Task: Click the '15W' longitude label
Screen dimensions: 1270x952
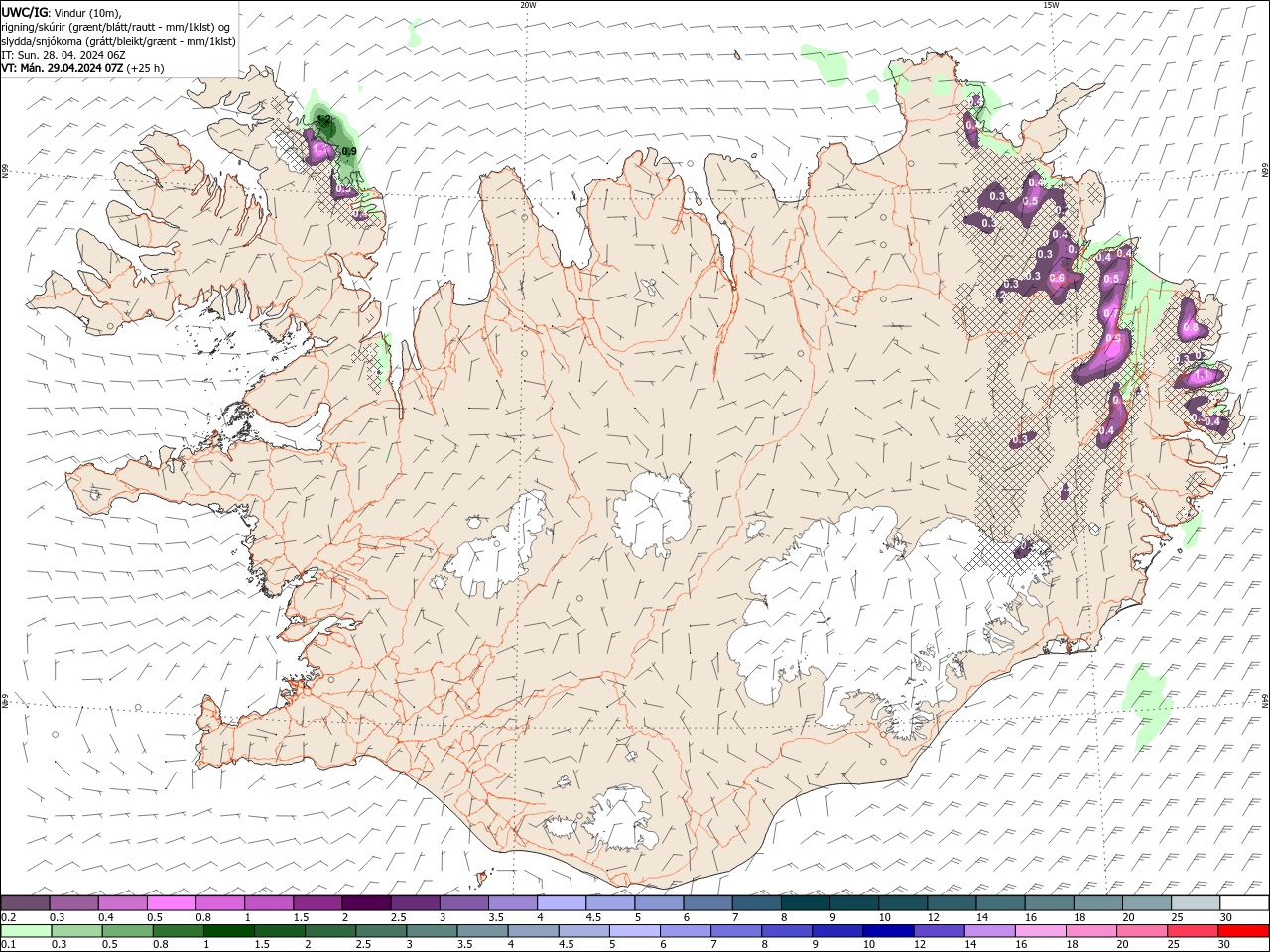Action: [1051, 5]
